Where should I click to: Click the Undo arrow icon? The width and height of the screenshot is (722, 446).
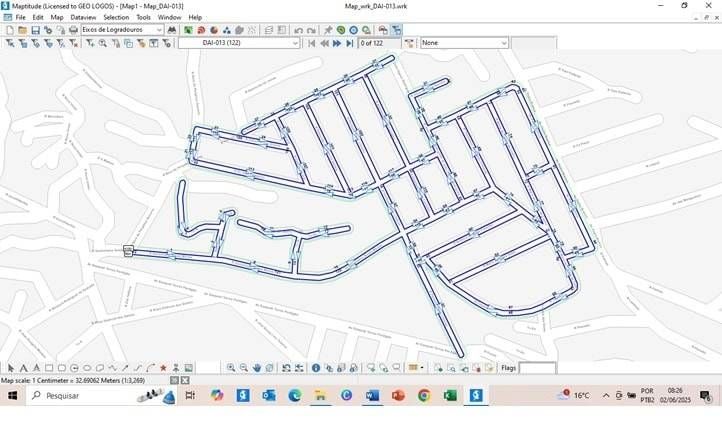coord(298,30)
